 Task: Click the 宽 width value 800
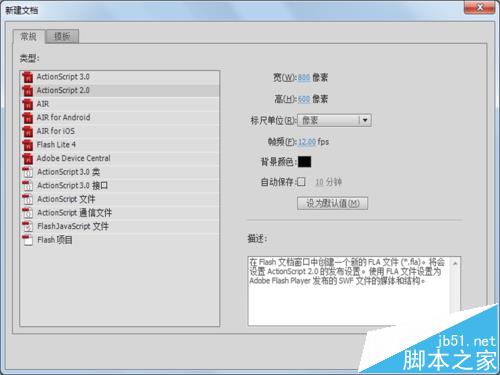(x=304, y=78)
